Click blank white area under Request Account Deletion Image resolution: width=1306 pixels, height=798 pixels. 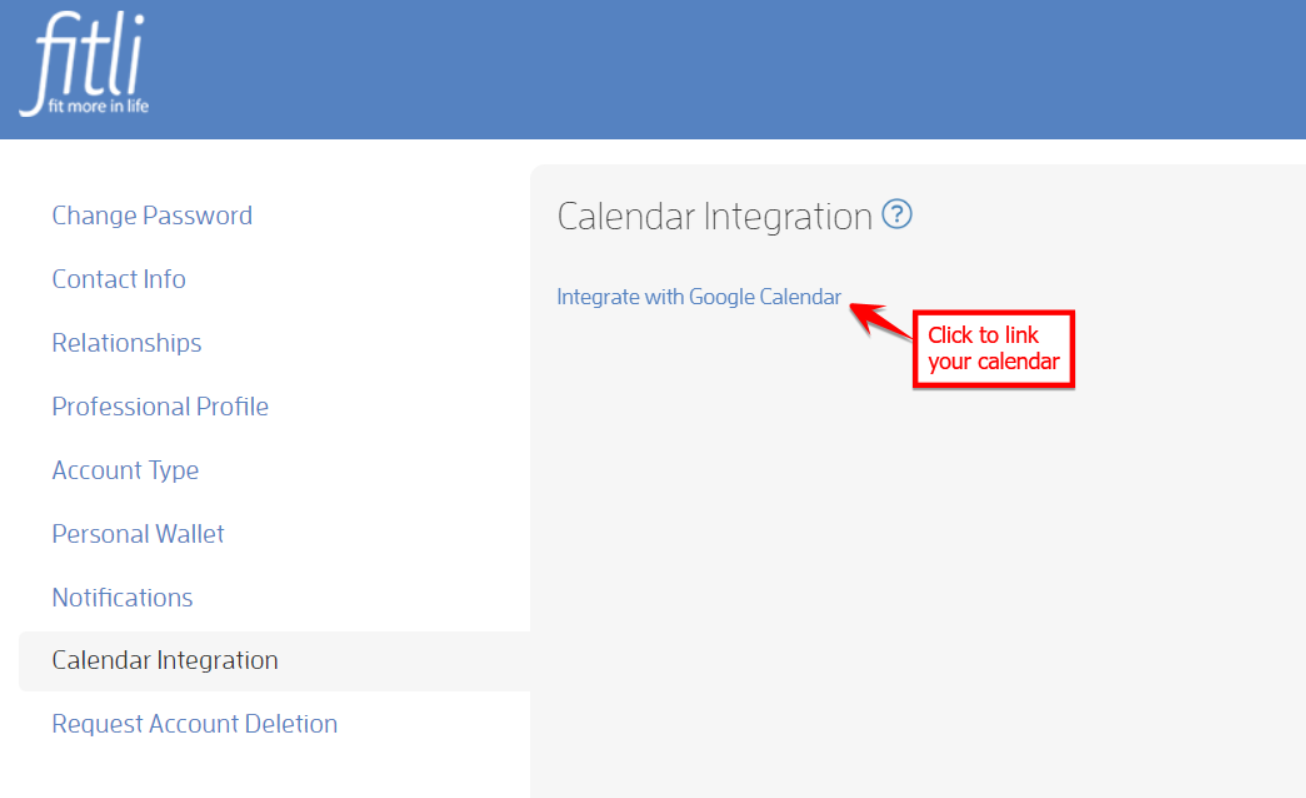270,772
